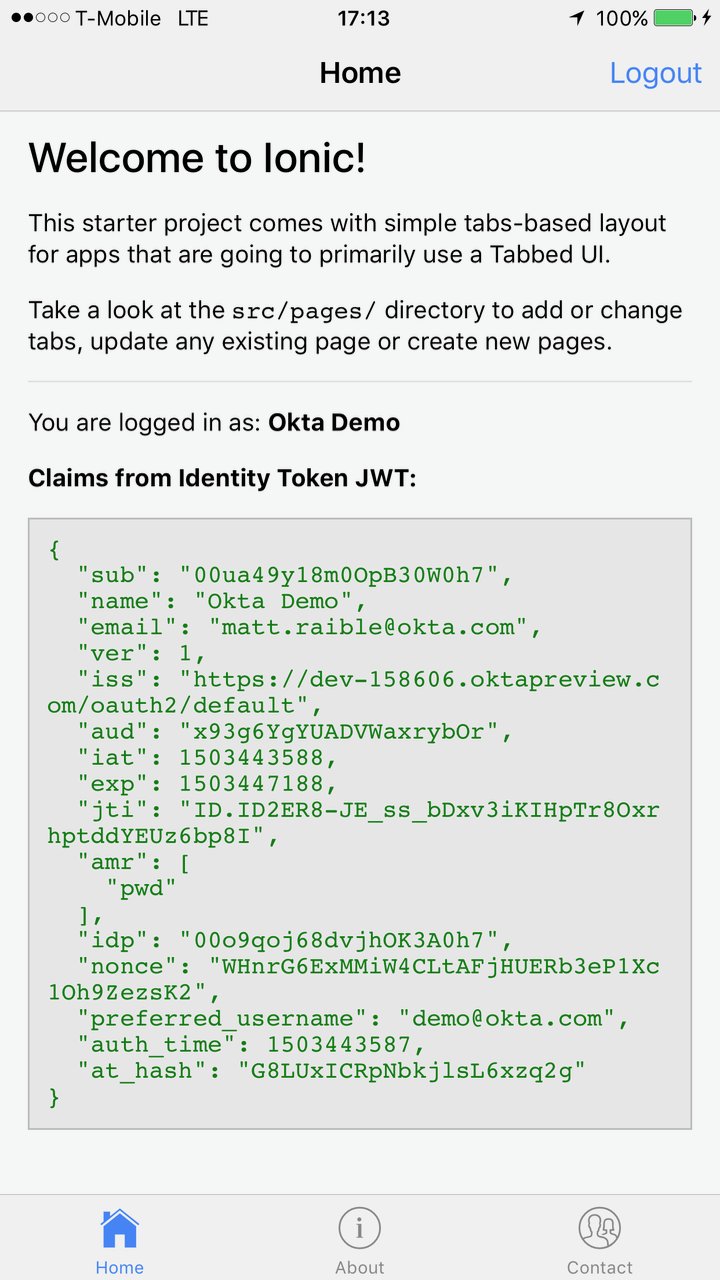This screenshot has width=720, height=1280.
Task: Switch to the "Contact" tab label
Action: click(x=600, y=1267)
